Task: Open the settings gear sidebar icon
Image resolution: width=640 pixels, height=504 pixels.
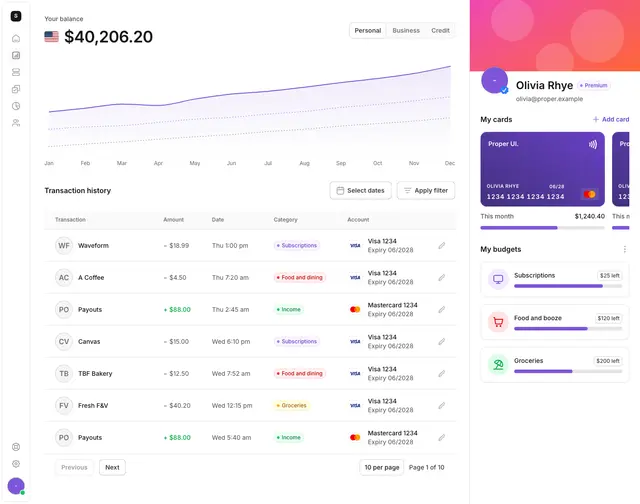Action: pos(16,464)
